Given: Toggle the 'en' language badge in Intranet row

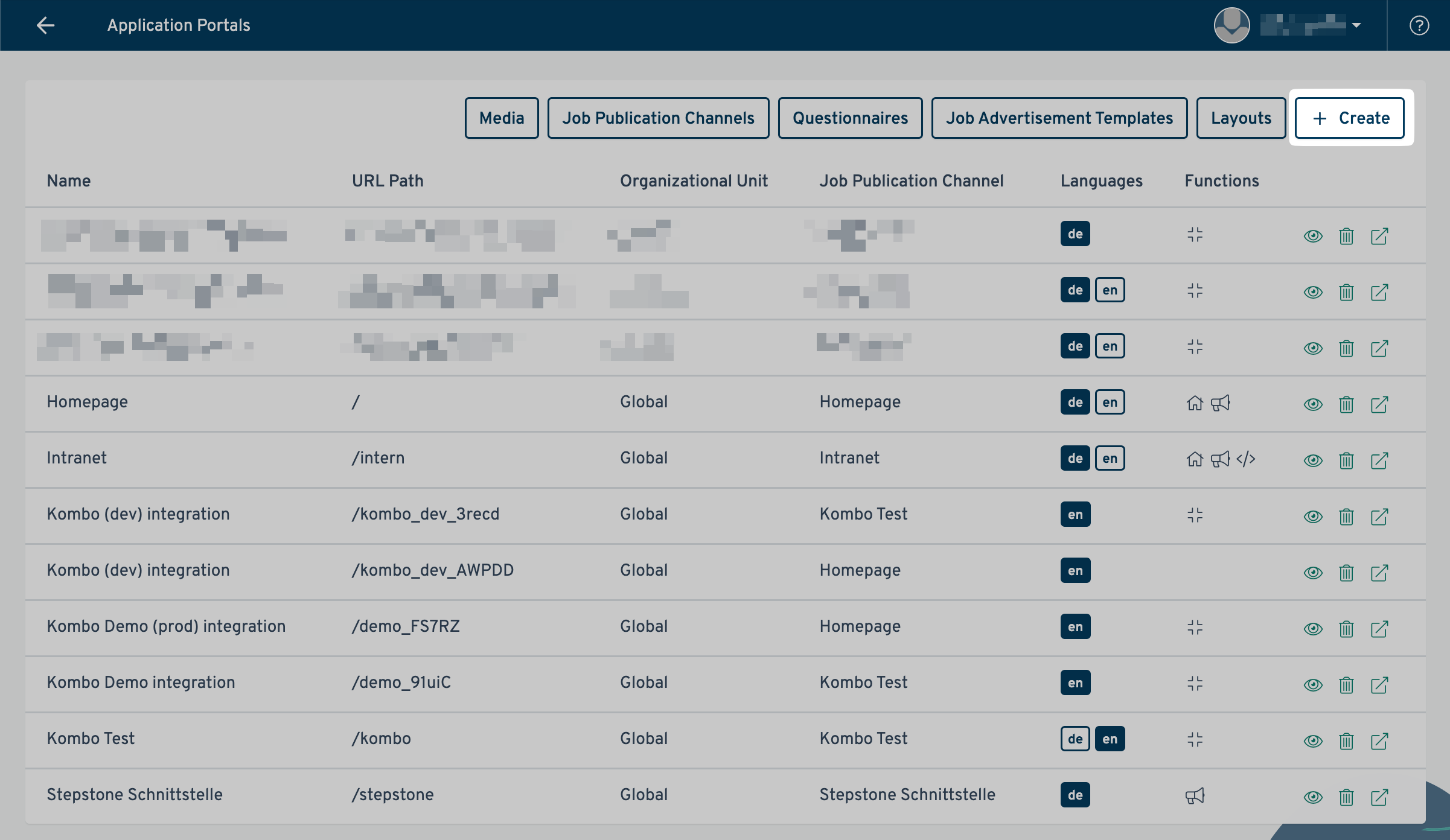Looking at the screenshot, I should 1110,459.
